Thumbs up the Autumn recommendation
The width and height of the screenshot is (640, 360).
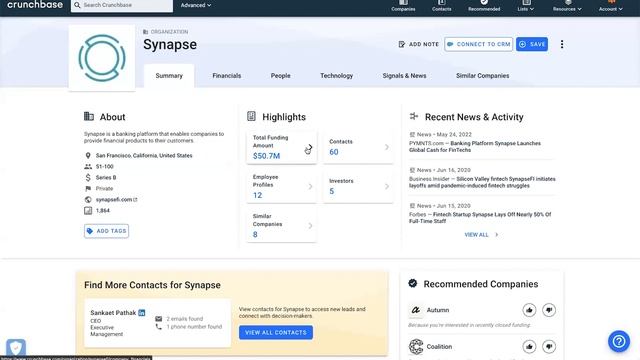(529, 310)
